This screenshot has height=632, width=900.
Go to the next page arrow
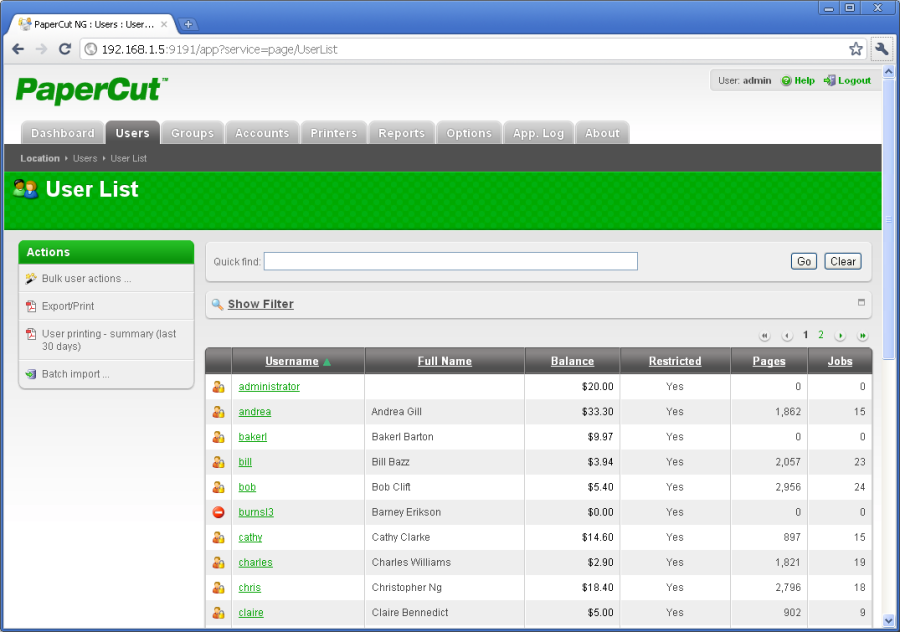point(840,336)
